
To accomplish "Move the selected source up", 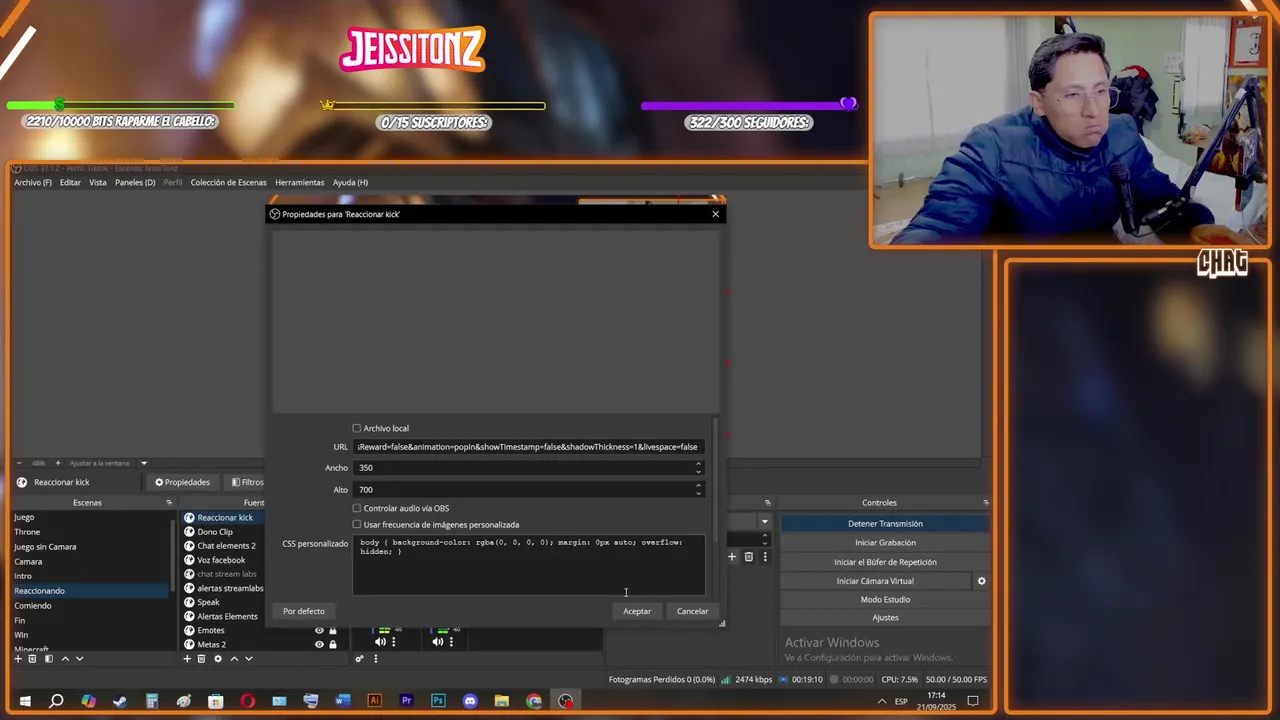I will click(x=235, y=659).
